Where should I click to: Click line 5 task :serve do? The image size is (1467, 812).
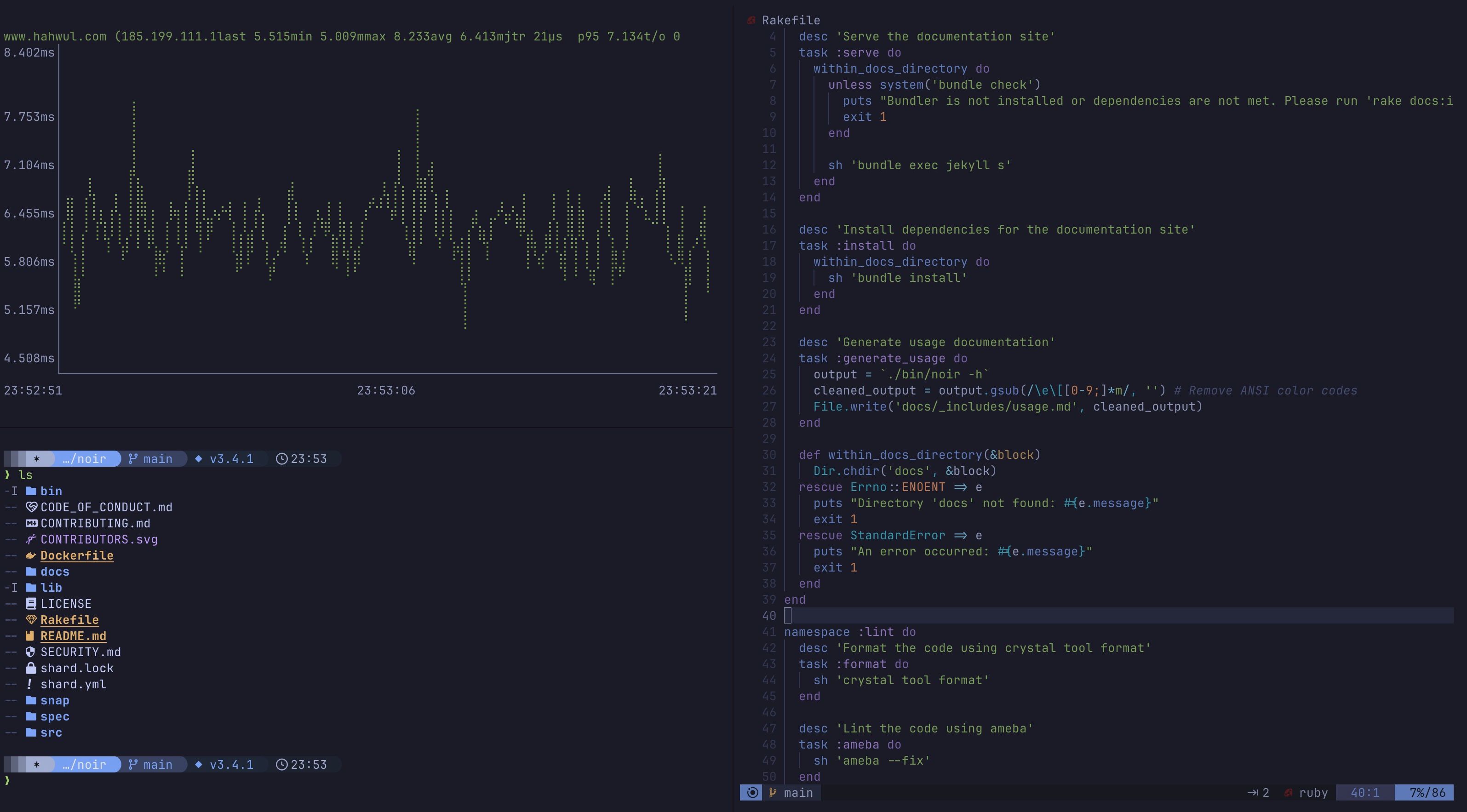click(850, 52)
